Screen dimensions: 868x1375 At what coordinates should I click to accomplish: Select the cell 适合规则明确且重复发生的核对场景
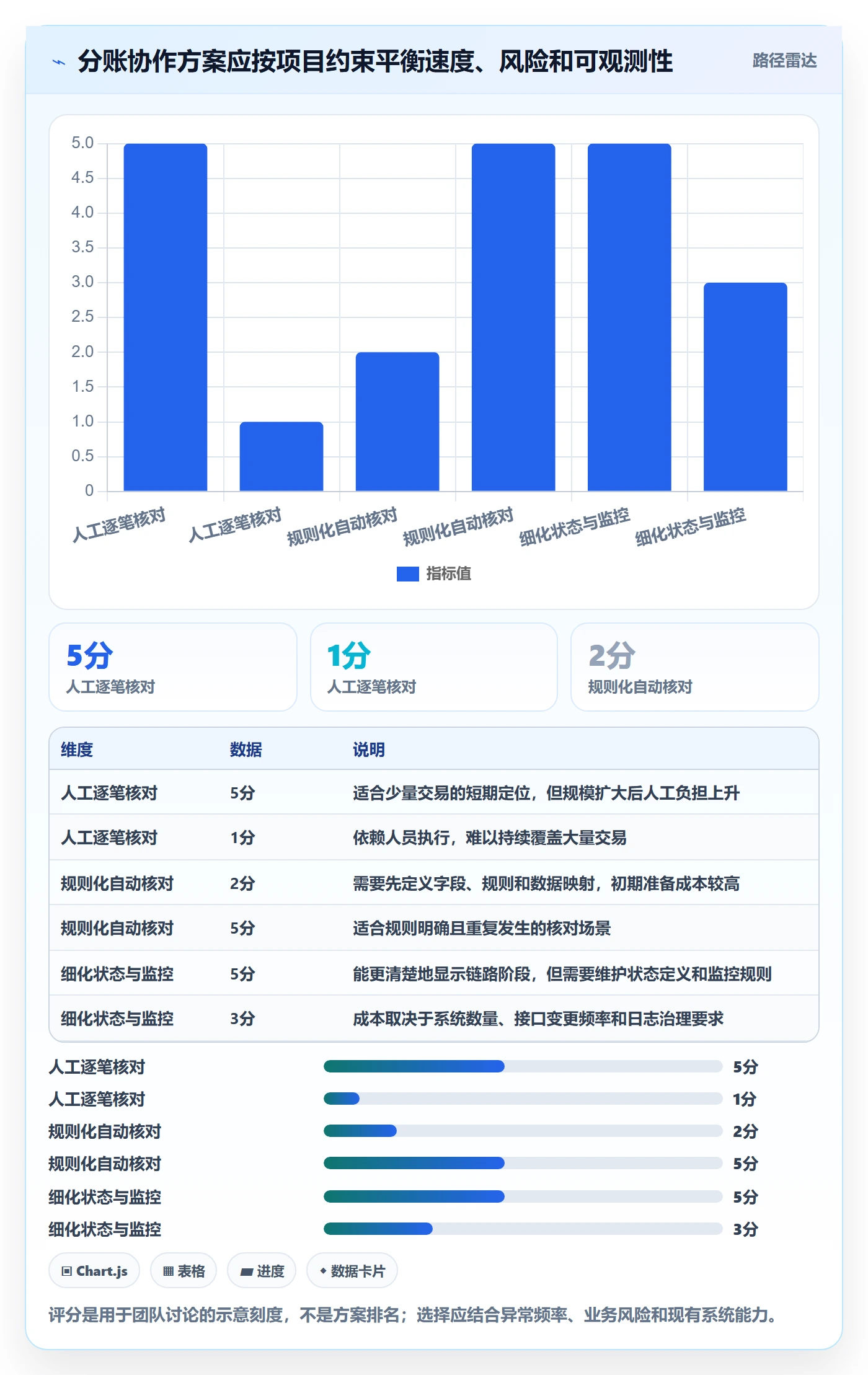coord(482,928)
